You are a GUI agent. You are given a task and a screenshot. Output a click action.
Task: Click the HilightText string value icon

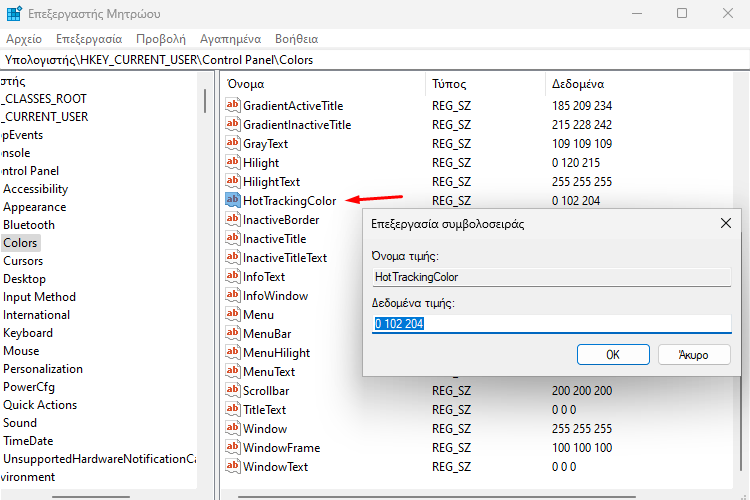pyautogui.click(x=232, y=181)
